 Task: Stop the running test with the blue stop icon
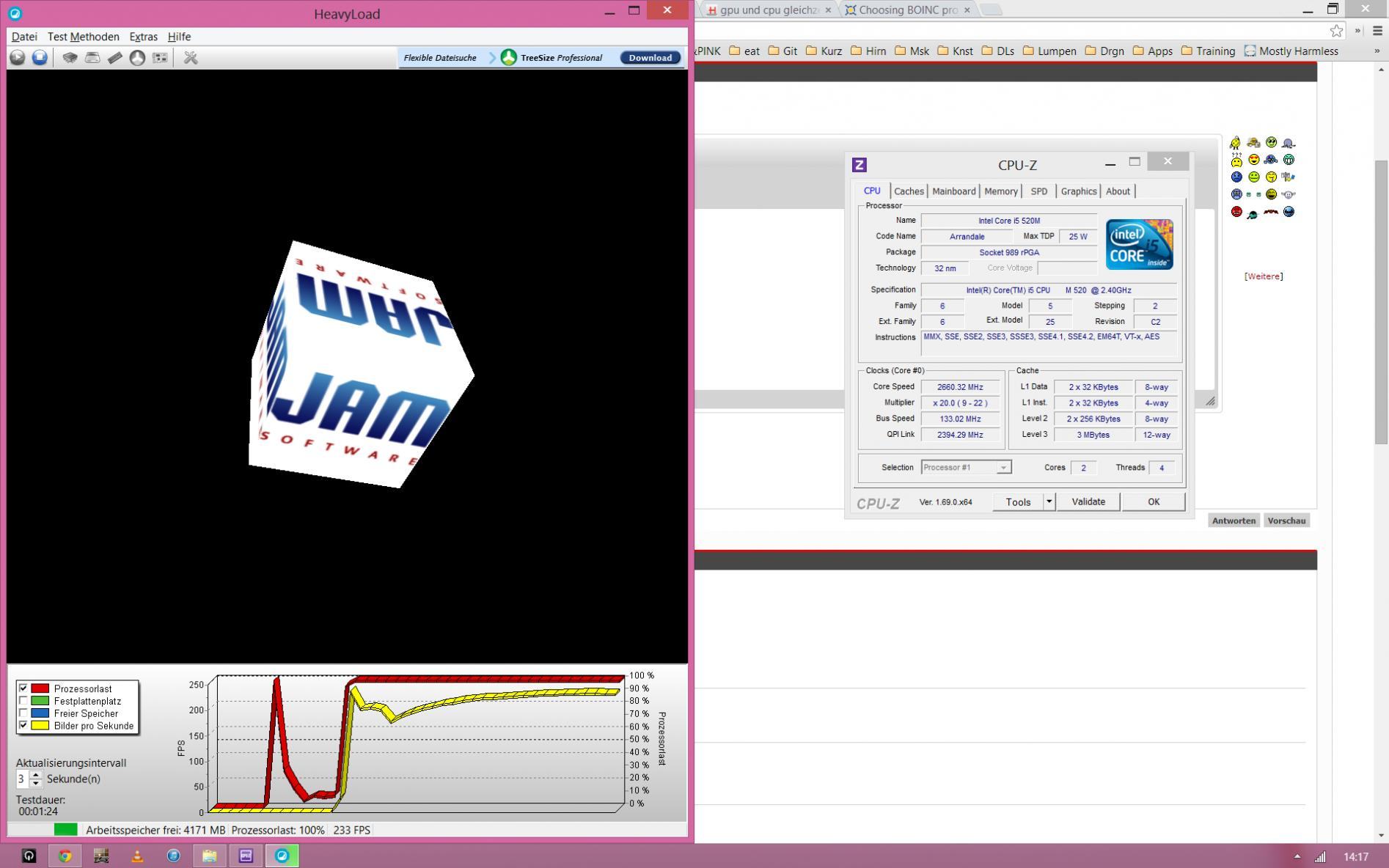pyautogui.click(x=40, y=57)
